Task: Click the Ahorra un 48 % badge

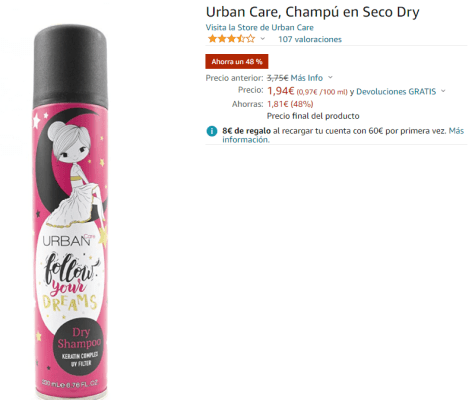Action: (x=237, y=62)
